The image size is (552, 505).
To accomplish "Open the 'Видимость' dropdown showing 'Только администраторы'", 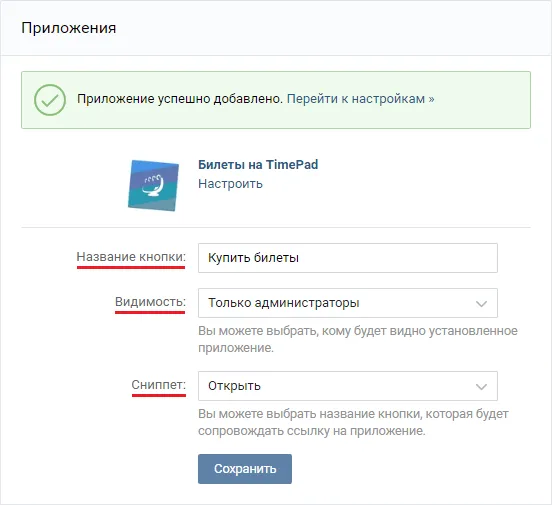I will pos(348,303).
